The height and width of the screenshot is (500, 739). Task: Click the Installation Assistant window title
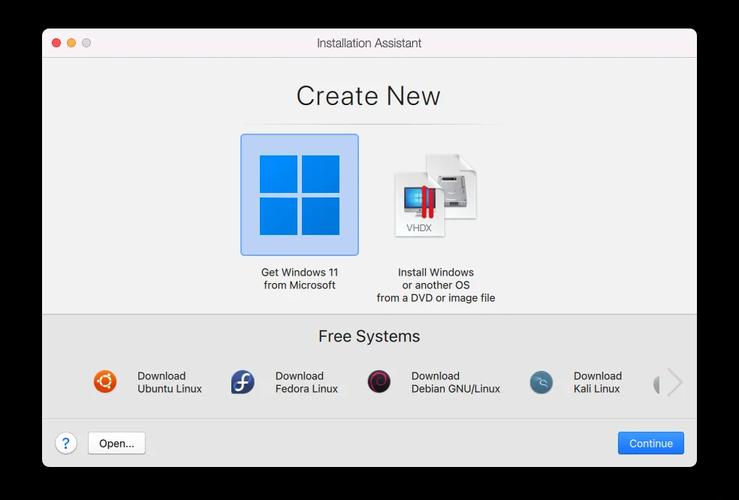coord(369,43)
